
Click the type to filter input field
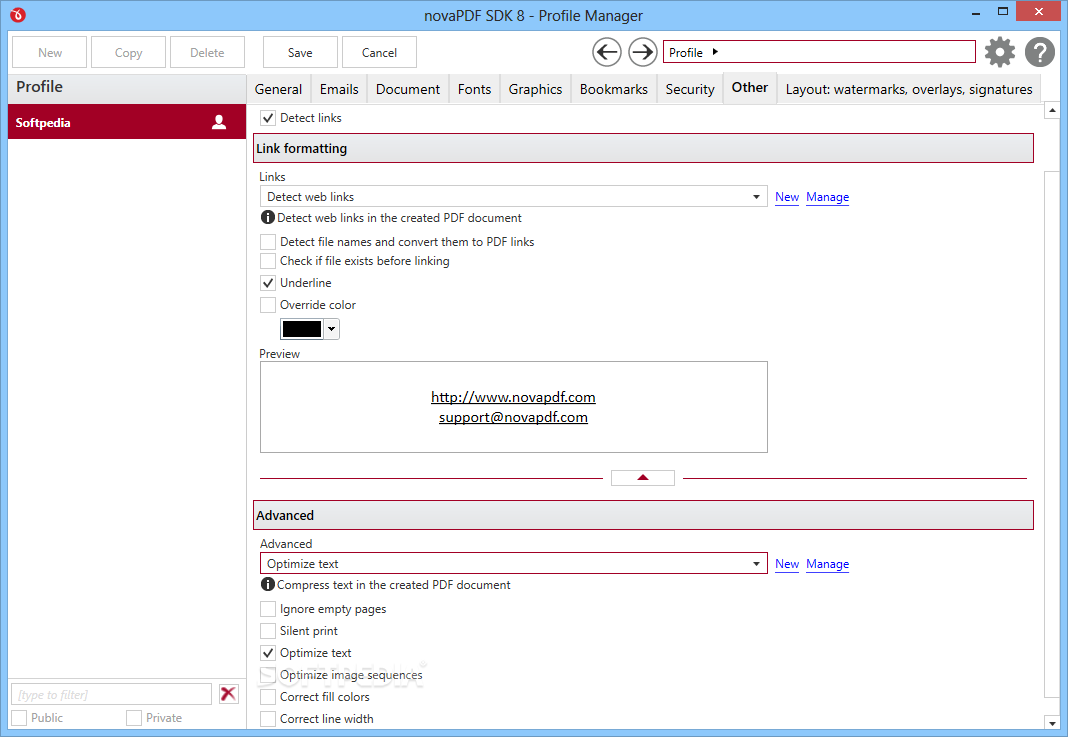tap(112, 694)
